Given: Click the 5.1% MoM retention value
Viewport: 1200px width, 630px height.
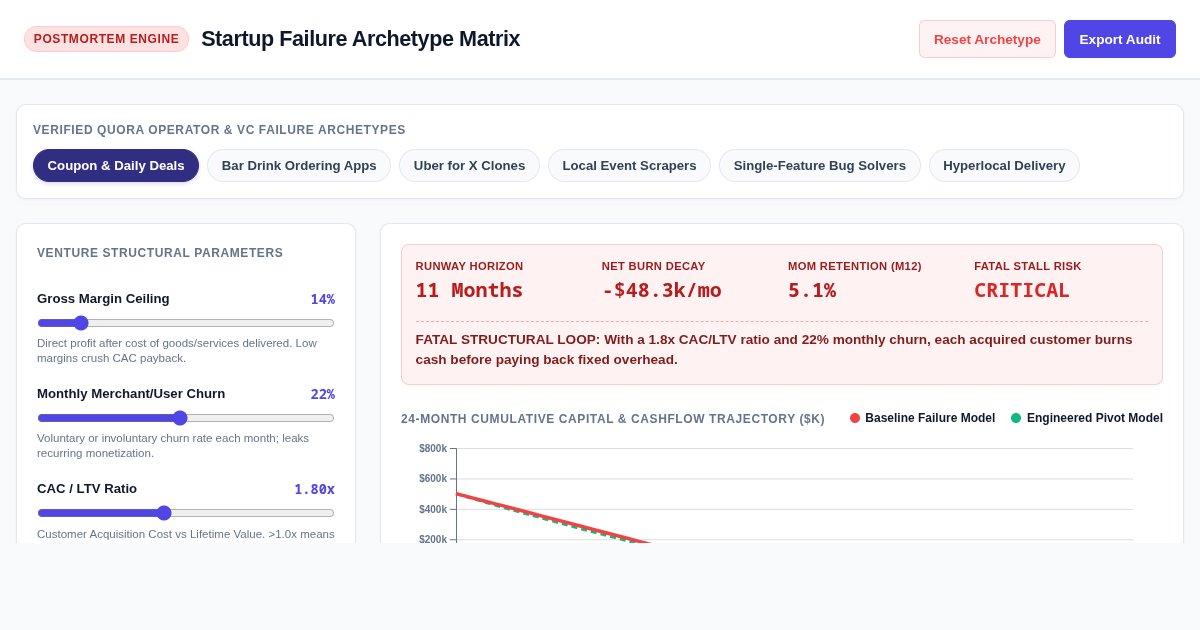Looking at the screenshot, I should click(812, 290).
